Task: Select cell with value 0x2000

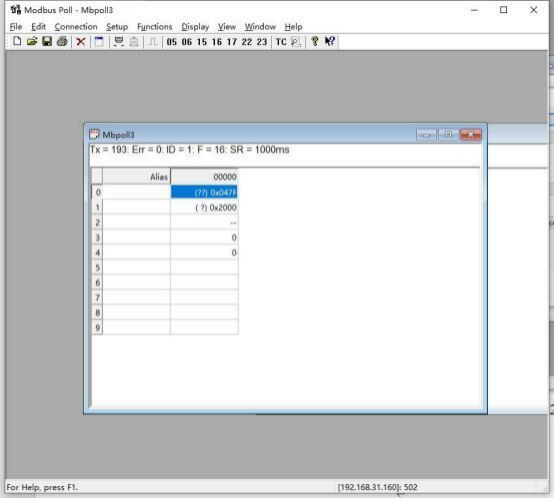Action: click(x=204, y=207)
